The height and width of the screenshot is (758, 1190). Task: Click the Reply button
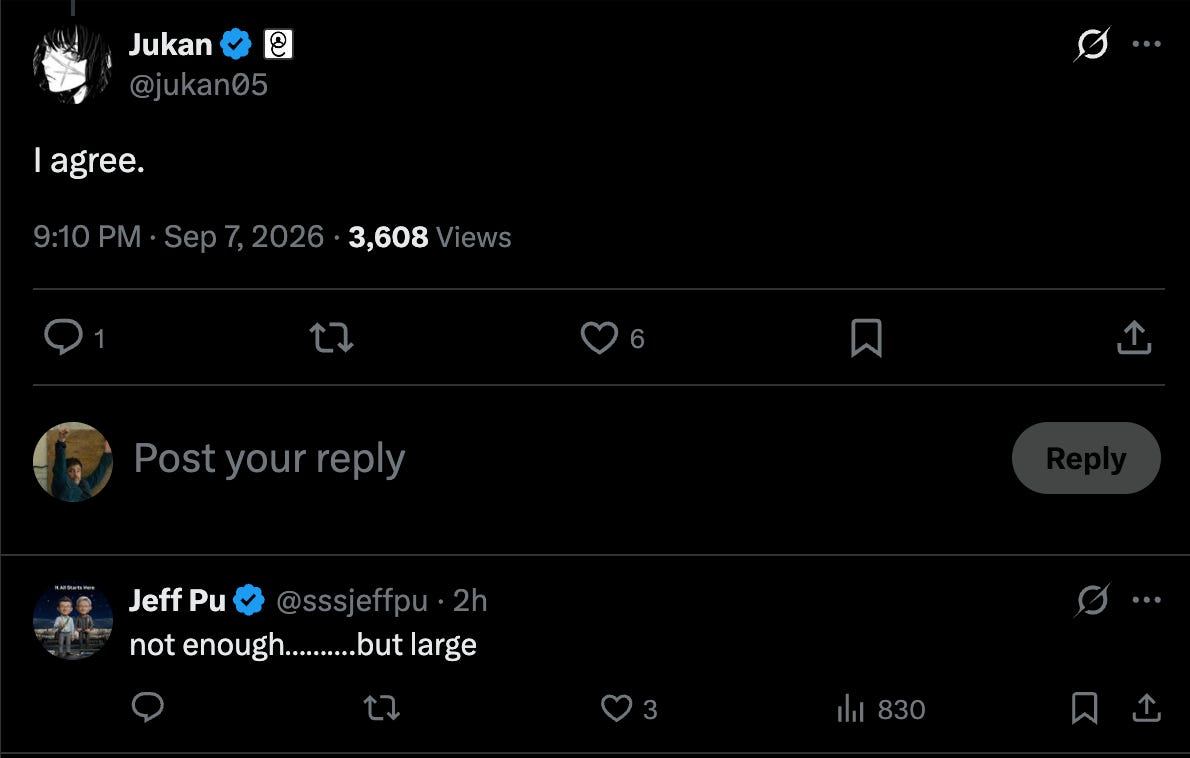[1086, 458]
